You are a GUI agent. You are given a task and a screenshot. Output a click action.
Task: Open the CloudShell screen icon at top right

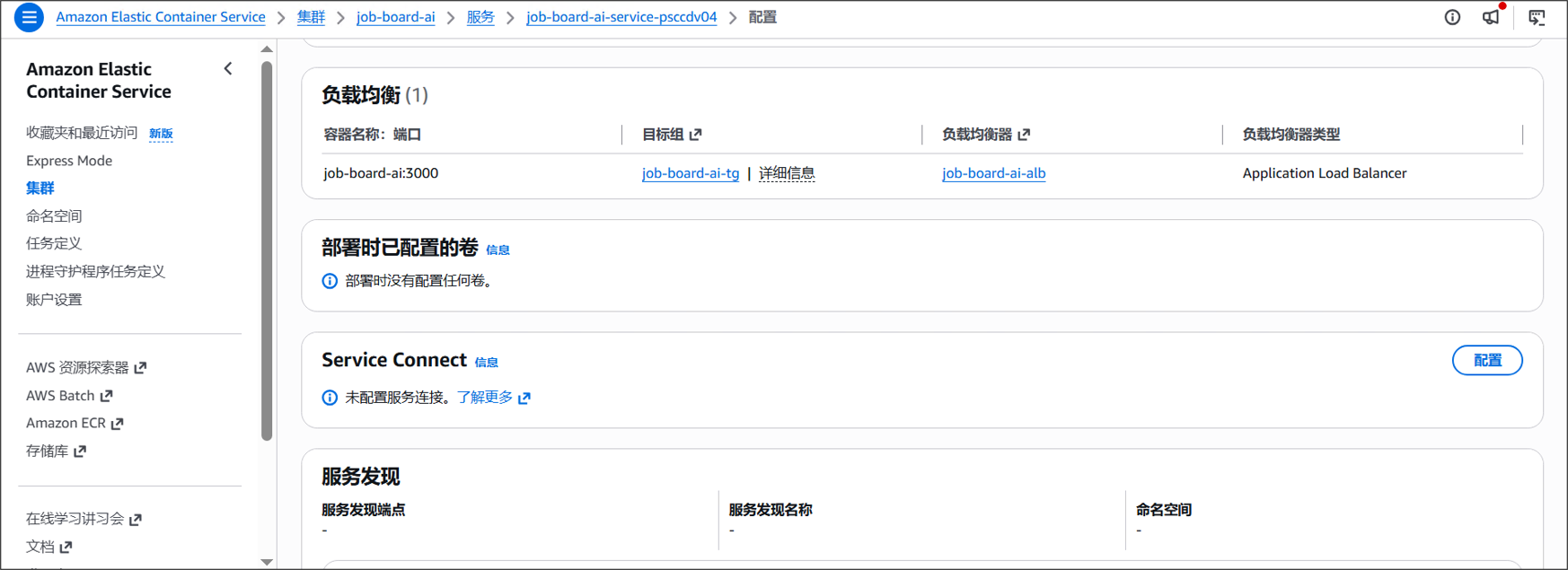[1537, 17]
